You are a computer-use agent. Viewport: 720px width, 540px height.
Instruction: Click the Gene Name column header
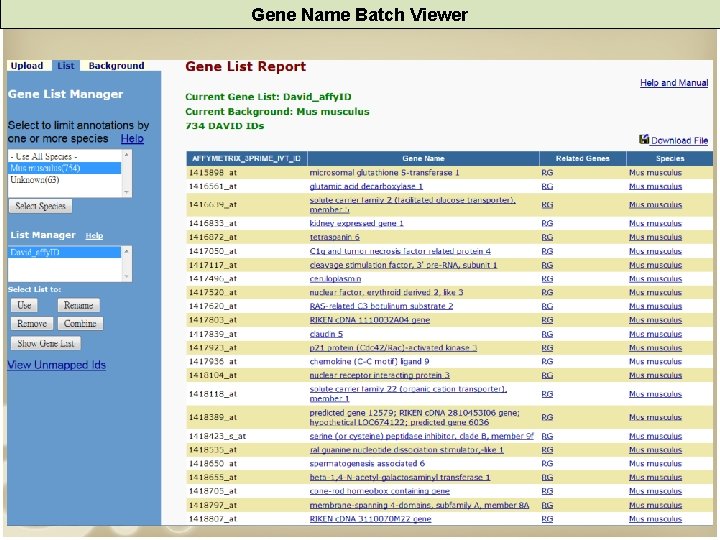click(x=423, y=158)
